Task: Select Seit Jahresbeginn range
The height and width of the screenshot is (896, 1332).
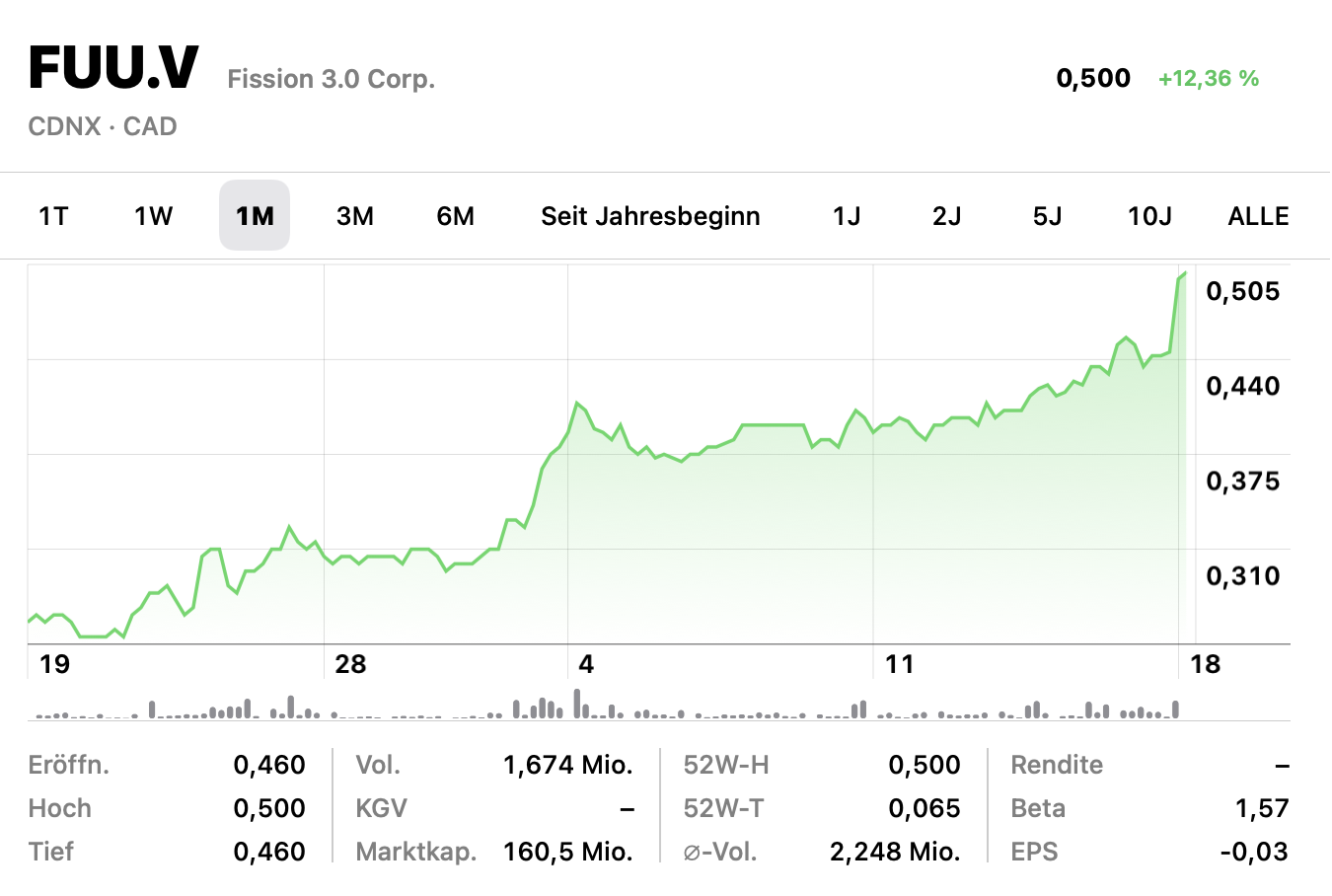Action: click(650, 216)
